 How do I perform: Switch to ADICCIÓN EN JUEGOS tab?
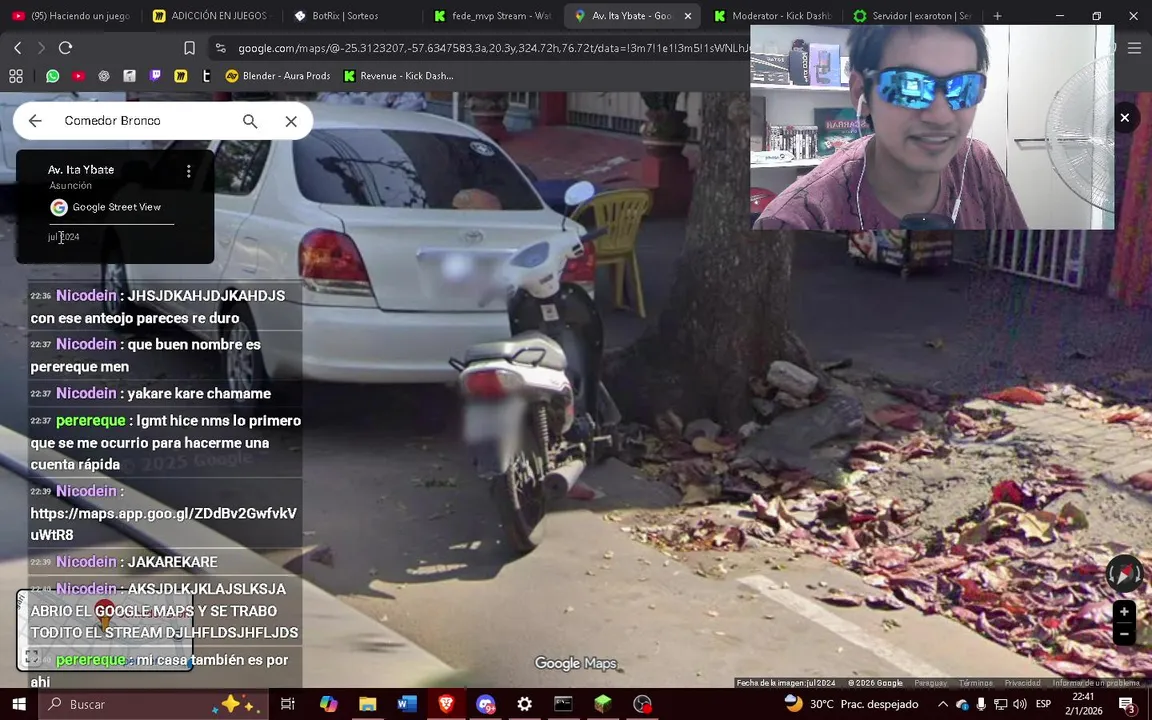pyautogui.click(x=212, y=15)
